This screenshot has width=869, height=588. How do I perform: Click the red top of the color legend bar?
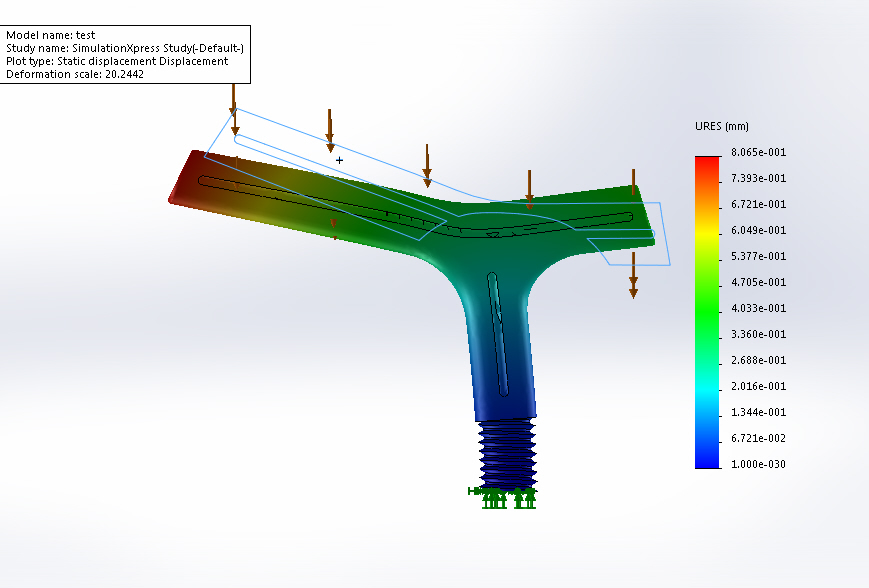click(x=707, y=163)
